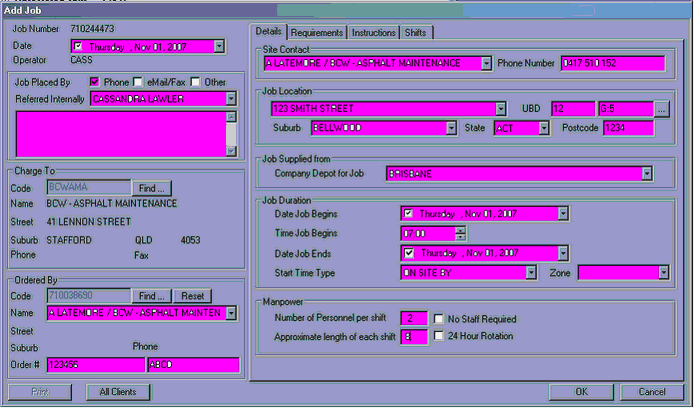This screenshot has width=694, height=408.
Task: Open the Date Job Ends calendar dropdown
Action: click(563, 253)
